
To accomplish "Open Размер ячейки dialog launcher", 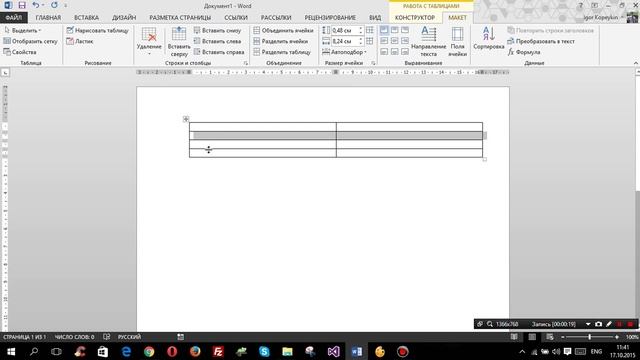I will point(373,63).
